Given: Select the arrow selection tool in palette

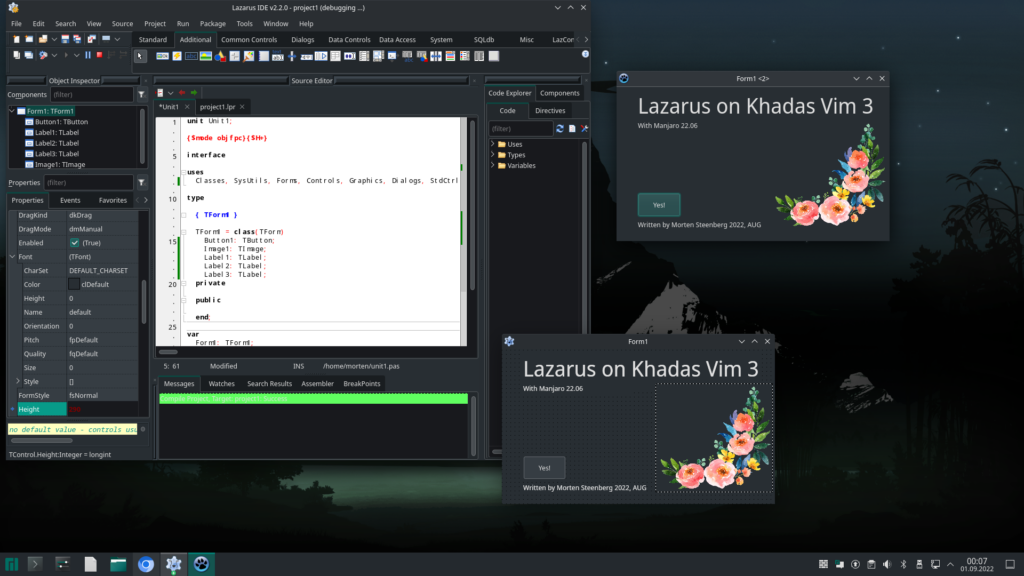Looking at the screenshot, I should tap(140, 56).
